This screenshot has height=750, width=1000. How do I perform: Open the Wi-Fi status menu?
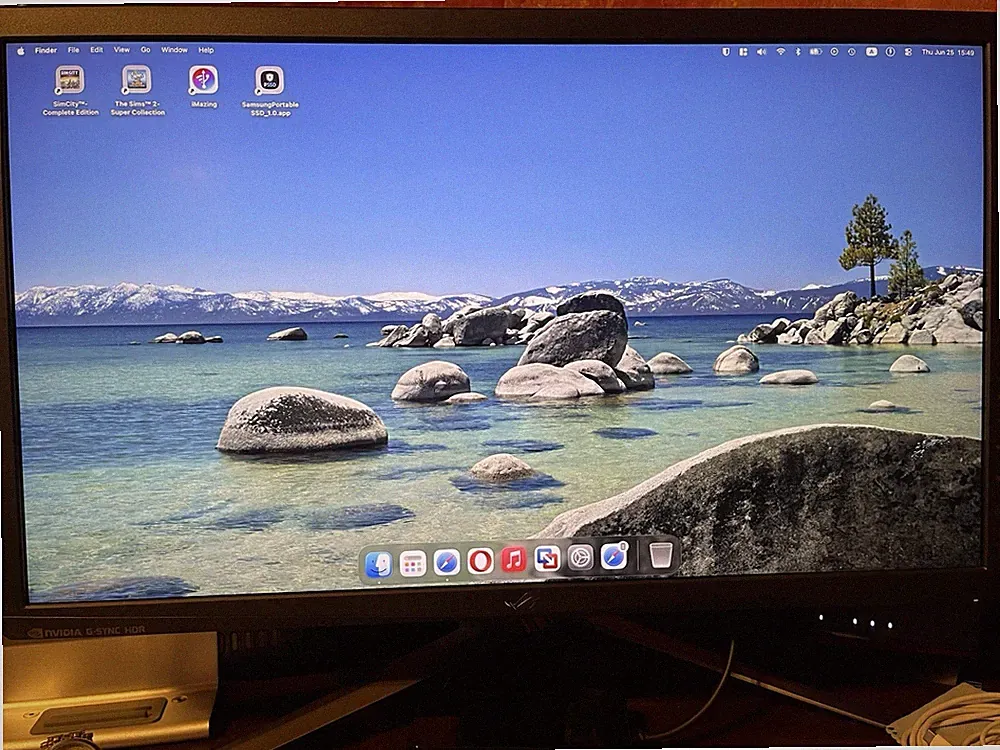point(781,52)
